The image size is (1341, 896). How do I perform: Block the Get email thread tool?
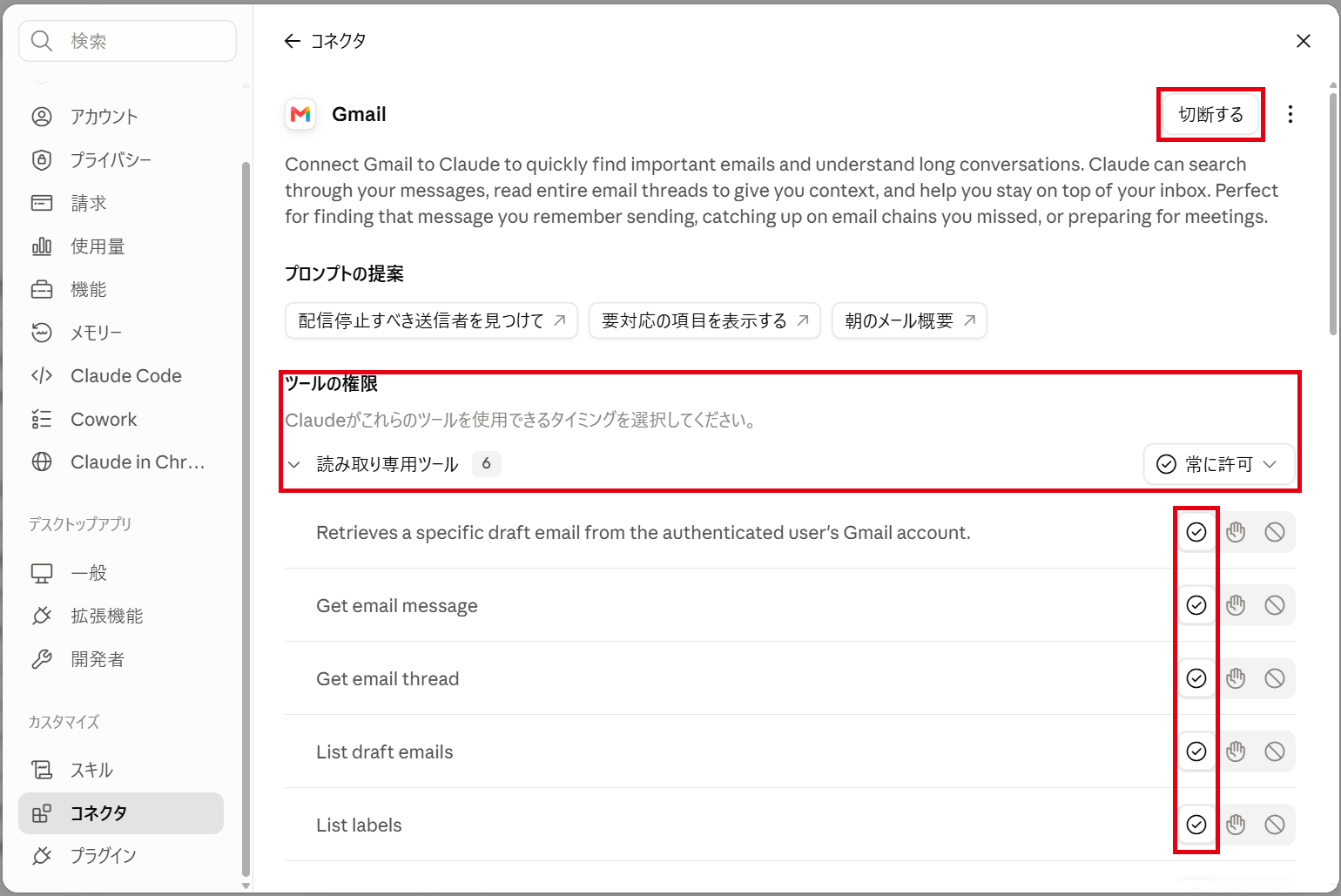[1275, 678]
